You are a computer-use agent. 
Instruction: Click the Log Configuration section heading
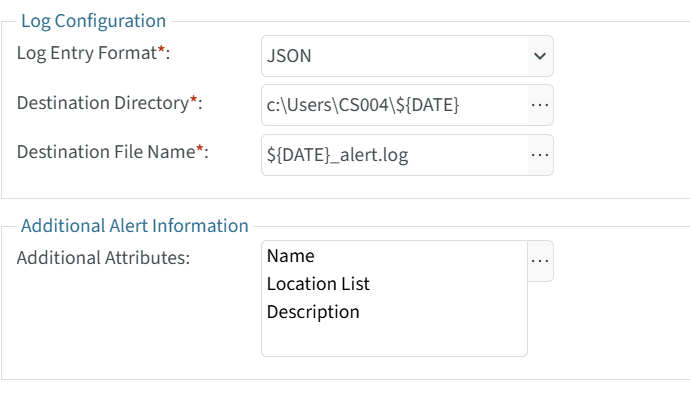point(93,20)
